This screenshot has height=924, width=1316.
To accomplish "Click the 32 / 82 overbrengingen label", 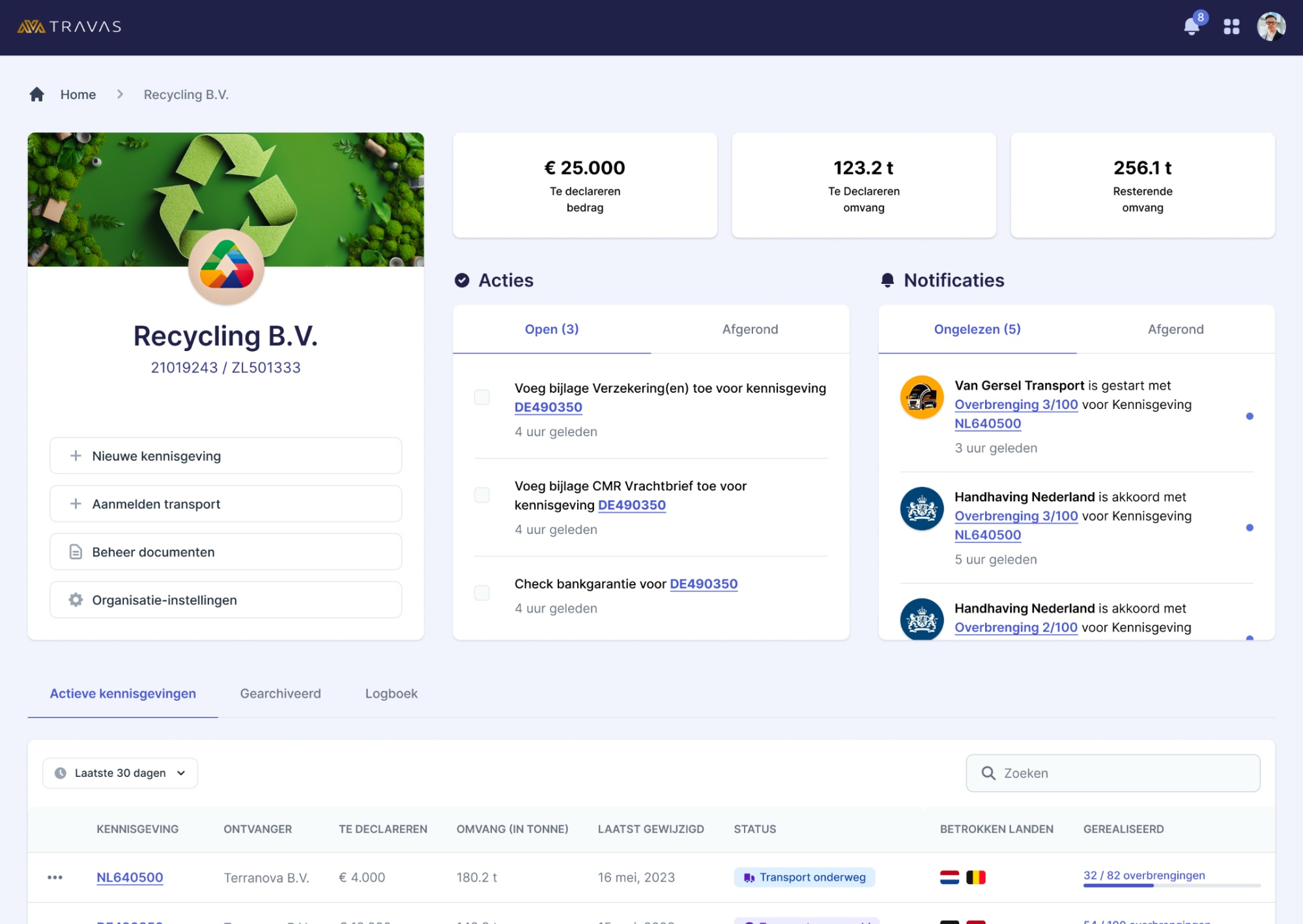I will tap(1156, 883).
